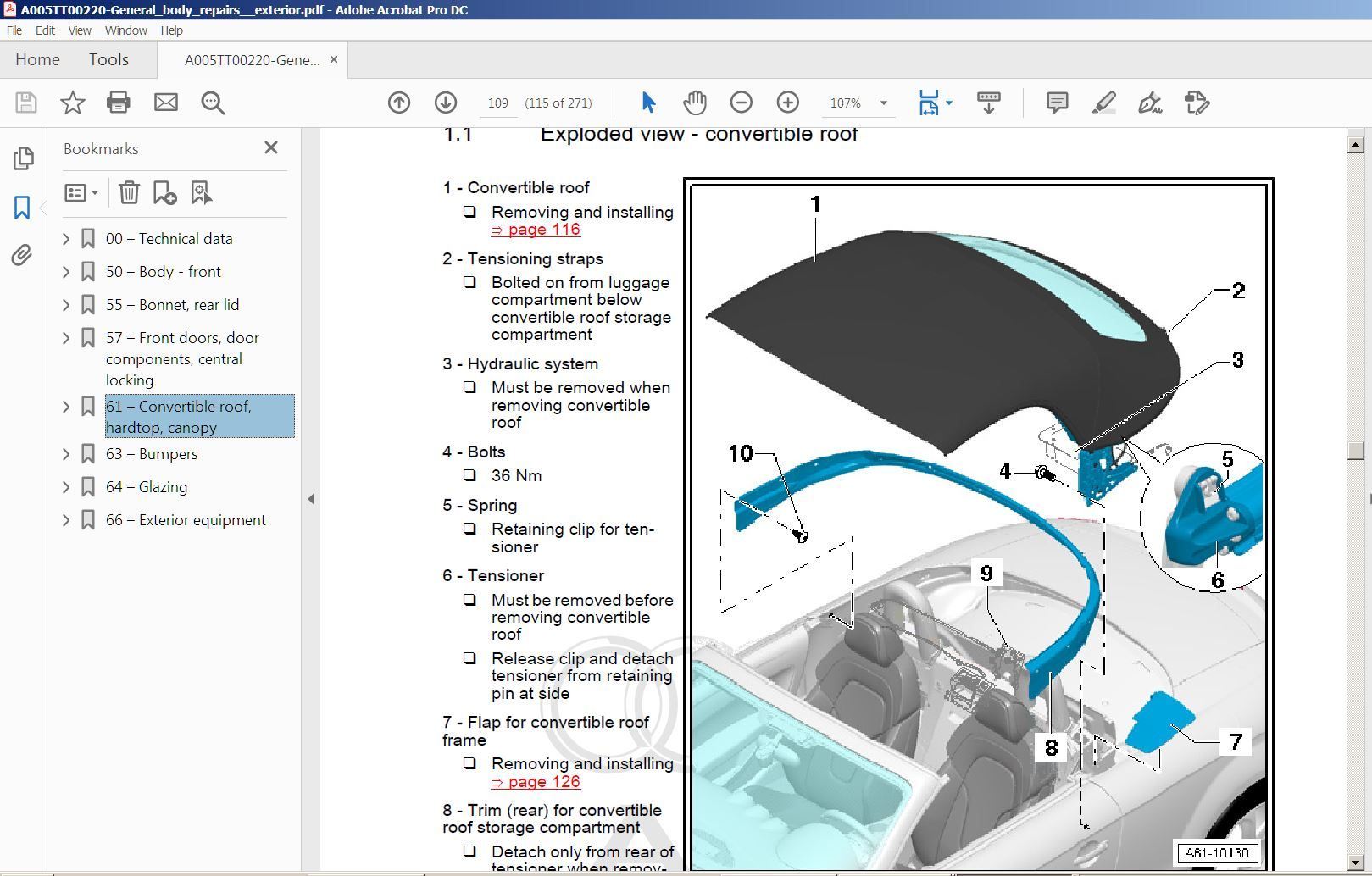
Task: Click the Attachments panel icon
Action: [x=24, y=255]
